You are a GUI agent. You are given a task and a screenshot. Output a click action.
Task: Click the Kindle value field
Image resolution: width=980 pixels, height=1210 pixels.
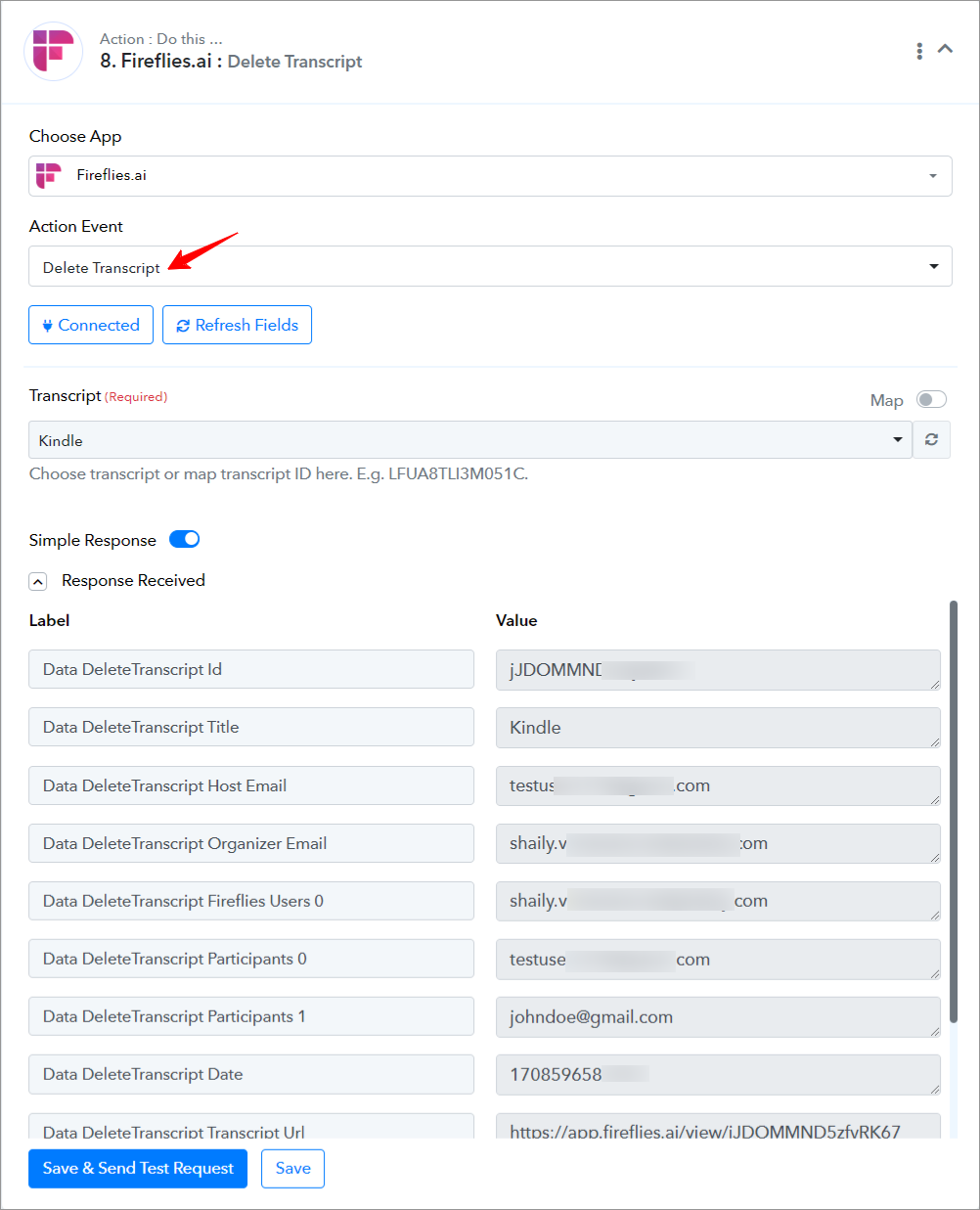click(x=718, y=728)
